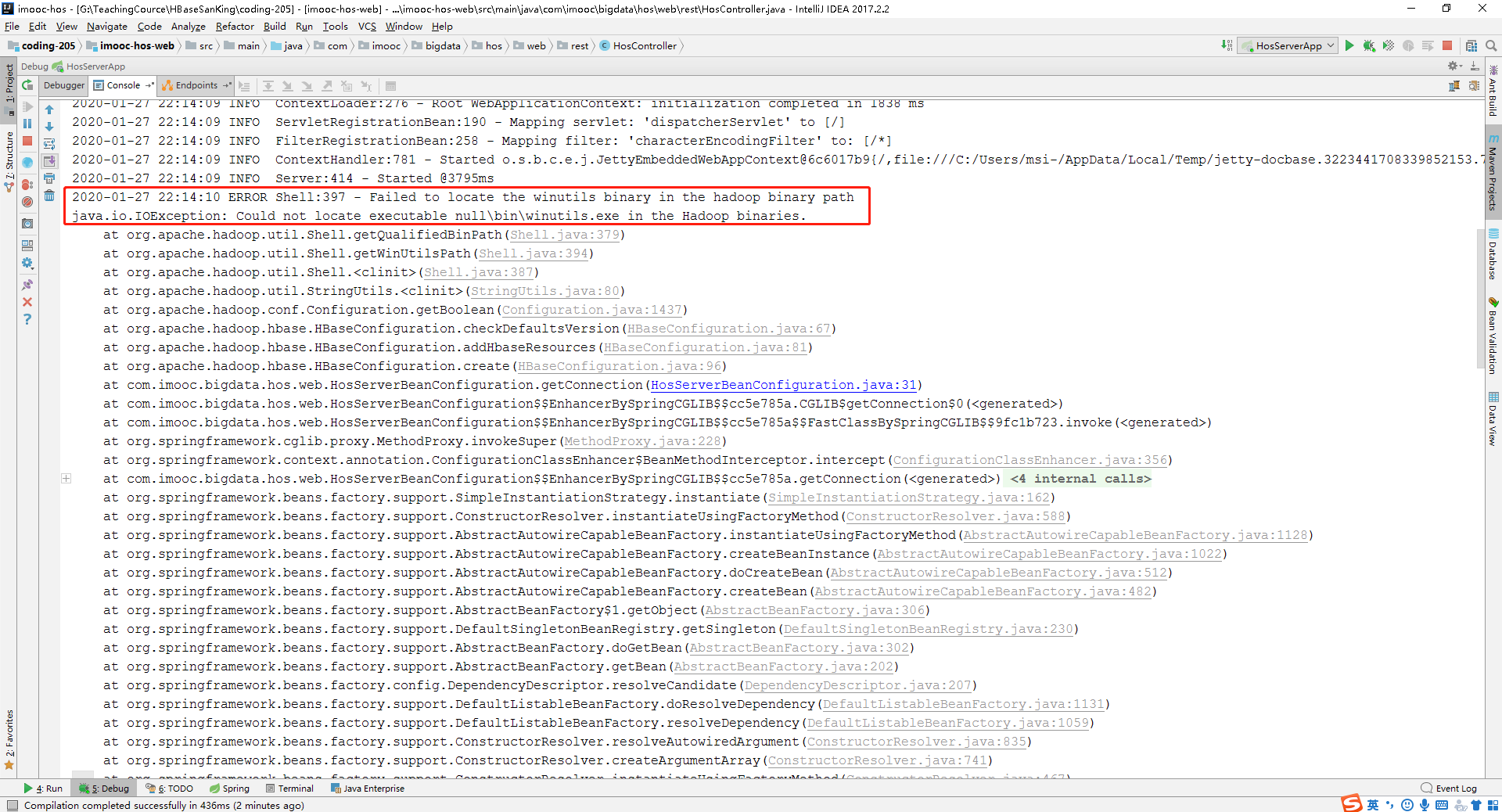
Task: Hide the Debug tool window
Action: click(1474, 66)
